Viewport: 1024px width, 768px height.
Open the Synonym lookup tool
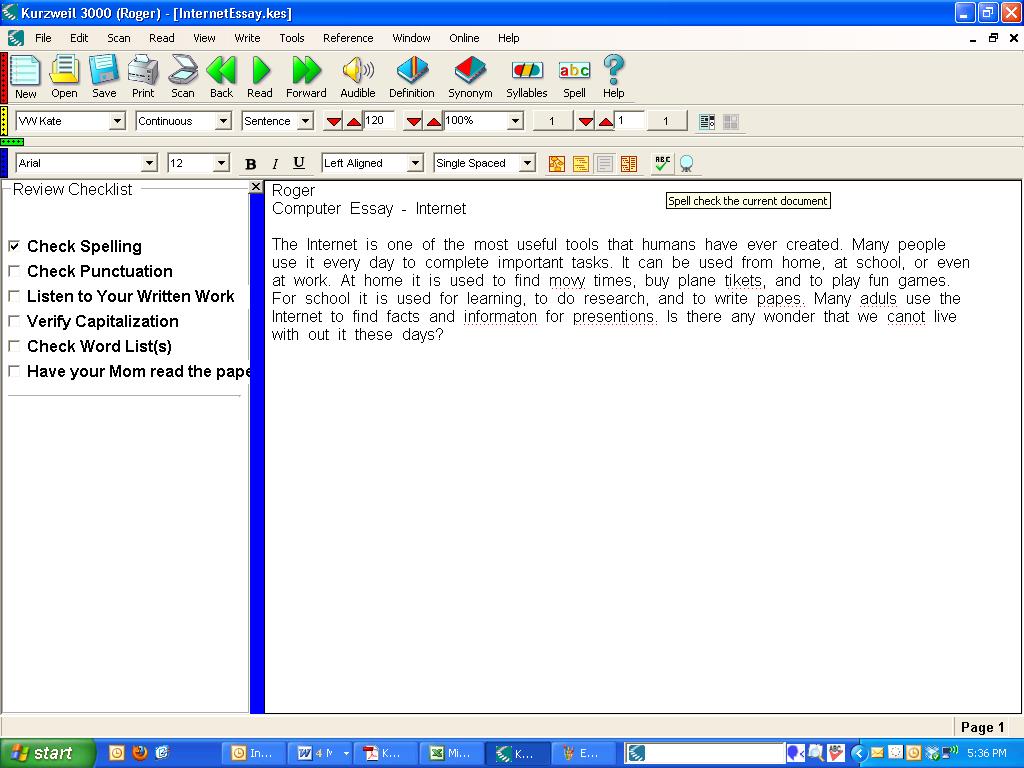point(470,77)
